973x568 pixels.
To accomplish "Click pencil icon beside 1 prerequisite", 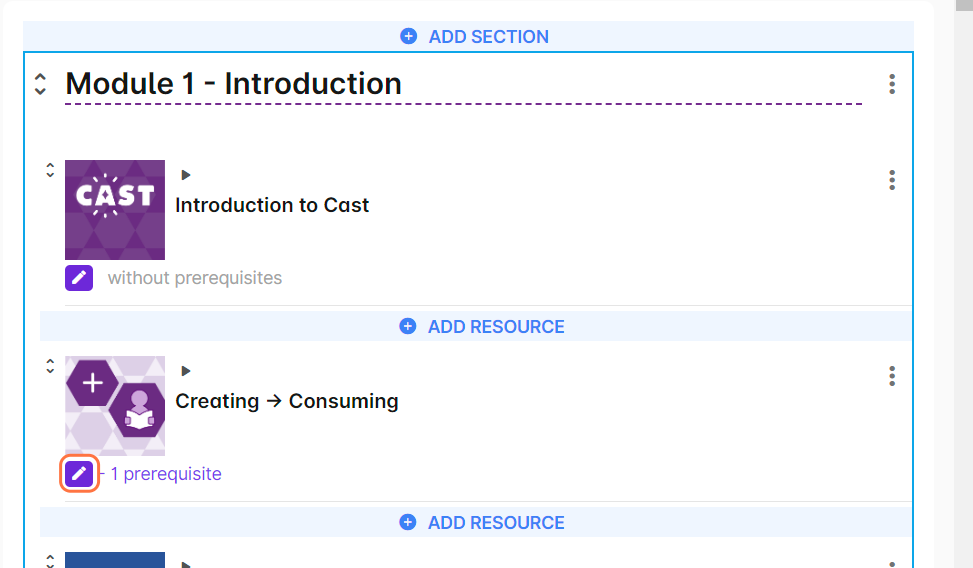I will pyautogui.click(x=79, y=474).
